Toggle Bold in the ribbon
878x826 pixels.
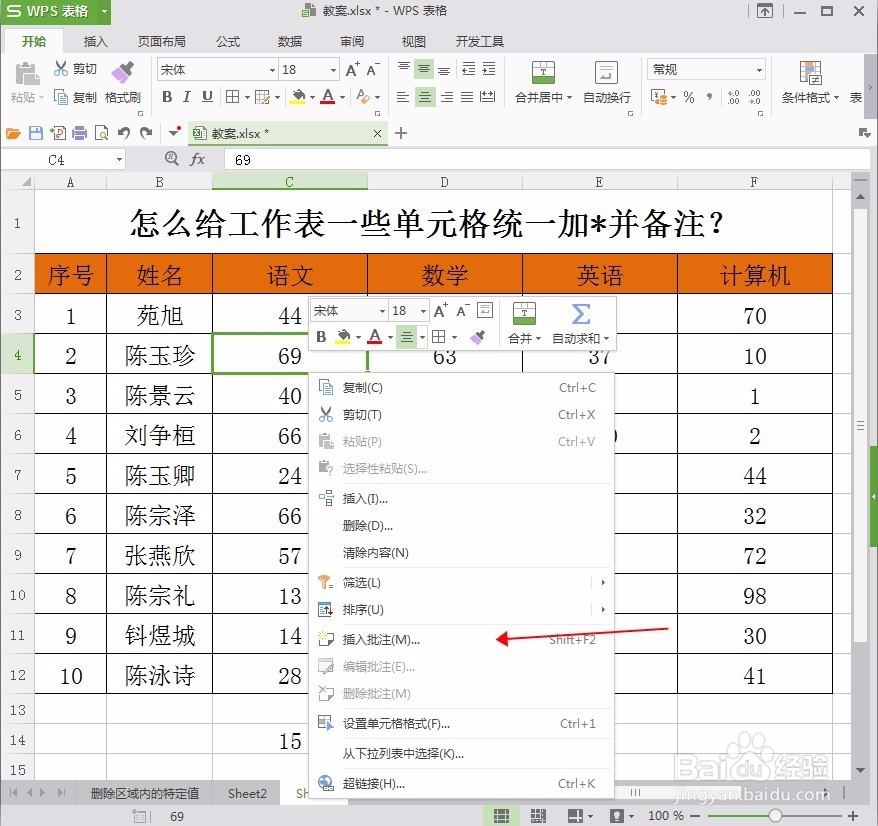click(167, 97)
